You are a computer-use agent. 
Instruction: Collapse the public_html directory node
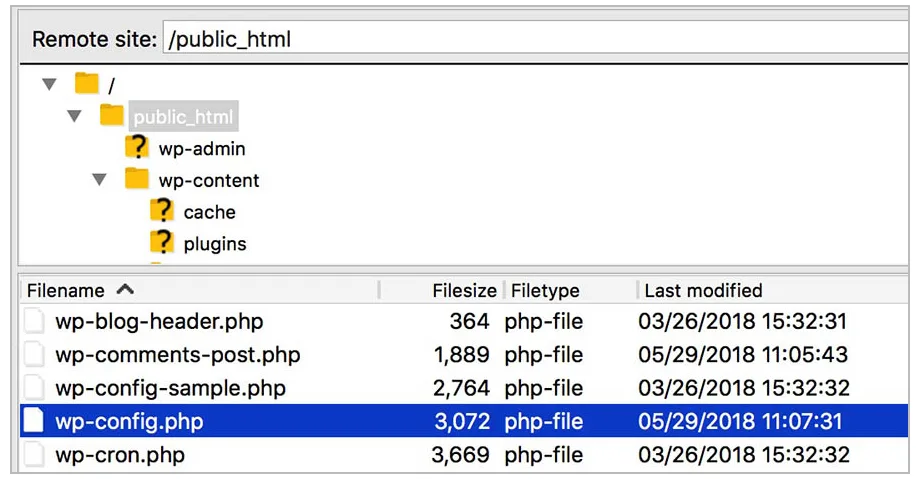click(75, 116)
